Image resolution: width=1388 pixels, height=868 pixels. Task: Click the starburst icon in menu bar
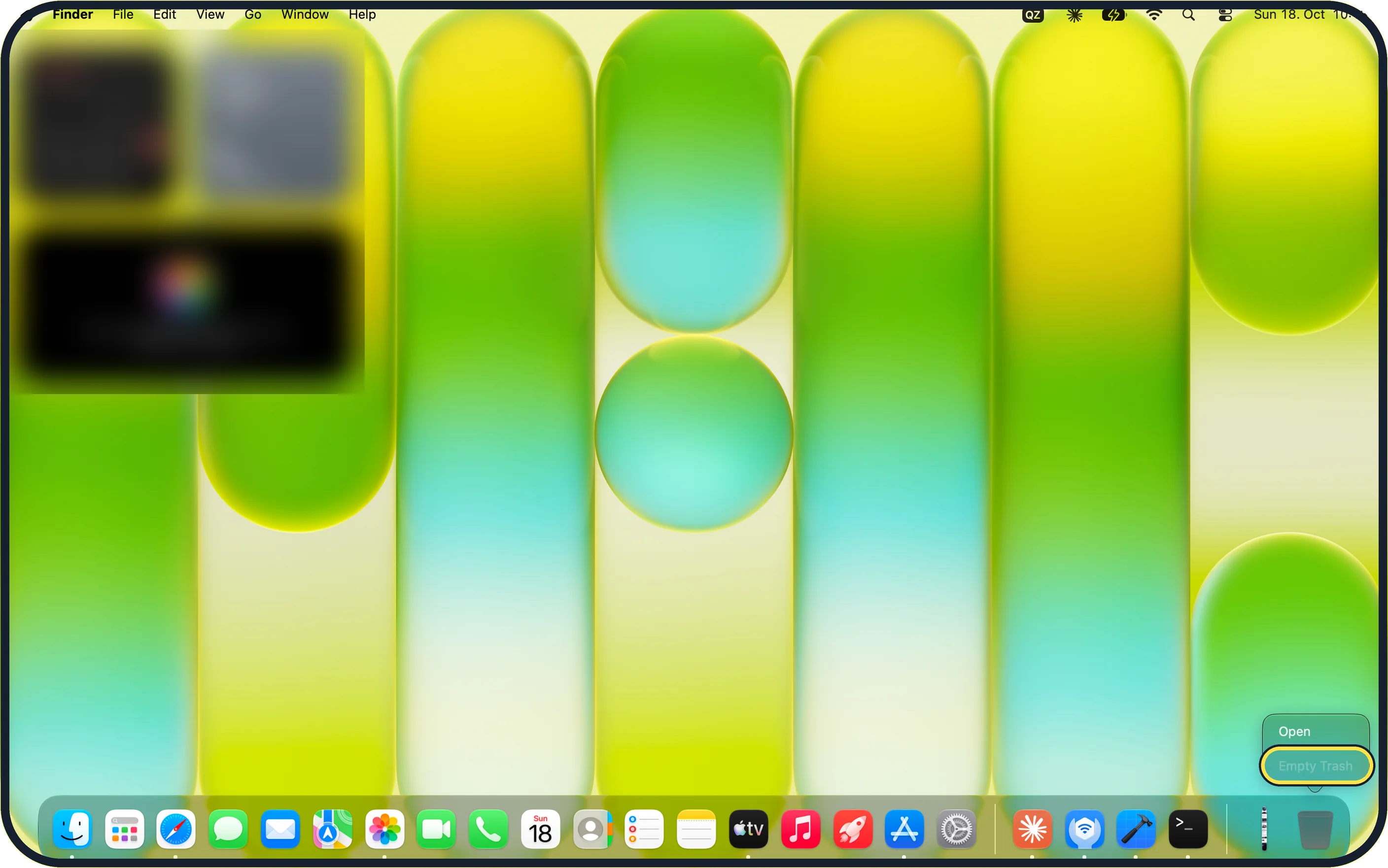click(x=1075, y=15)
